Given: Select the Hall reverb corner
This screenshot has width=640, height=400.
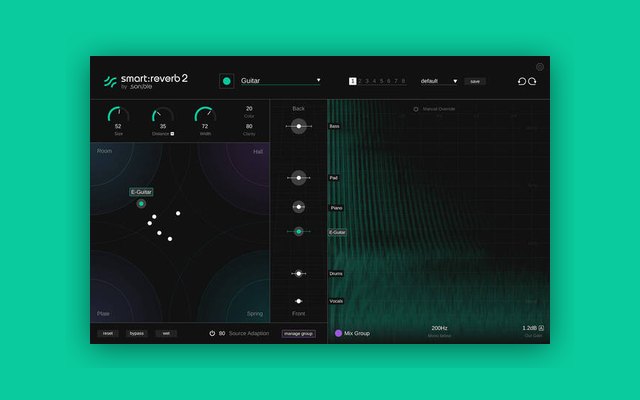Looking at the screenshot, I should [258, 151].
